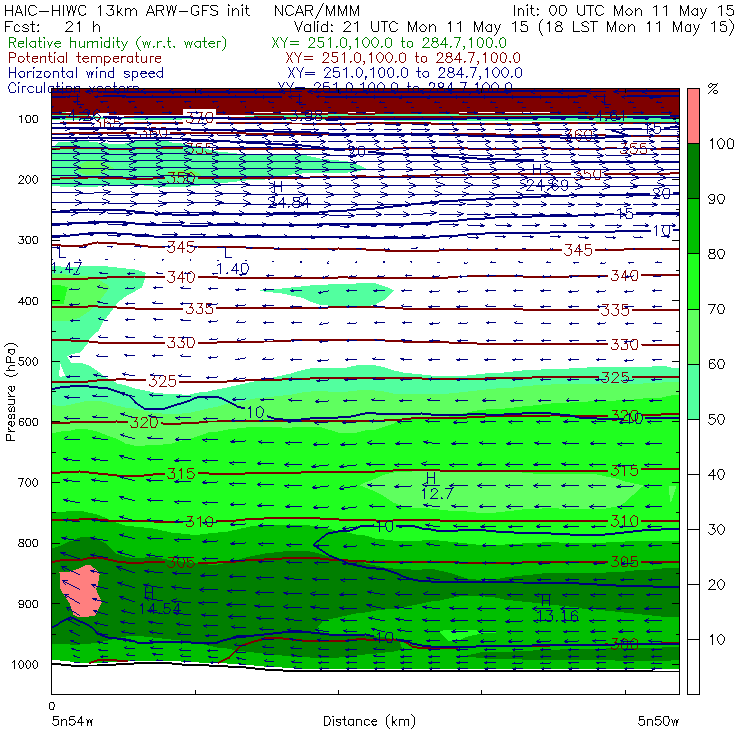Click the '%' unit label above color bar
740x740 pixels.
[x=713, y=89]
